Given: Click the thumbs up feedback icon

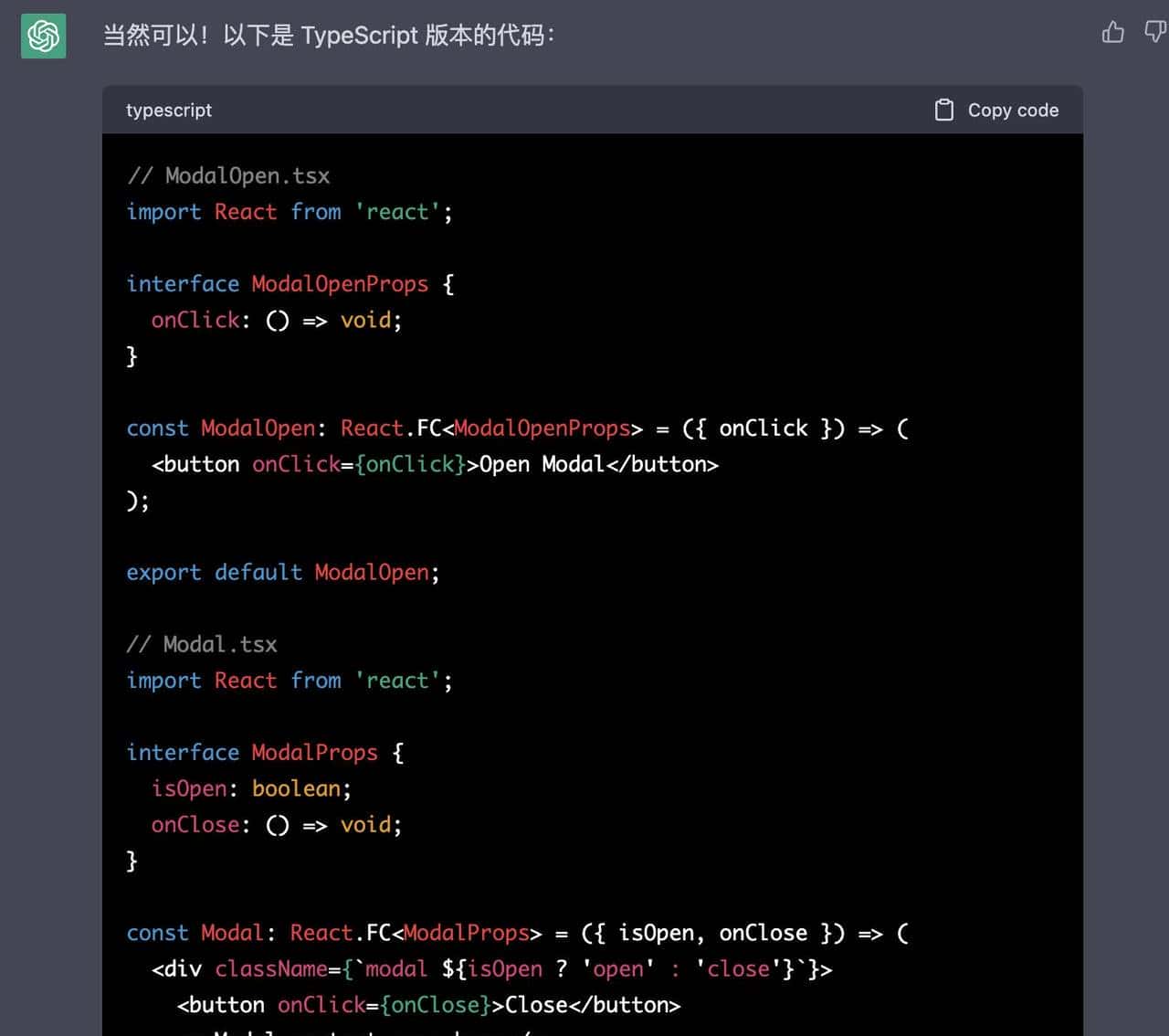Looking at the screenshot, I should click(x=1111, y=31).
